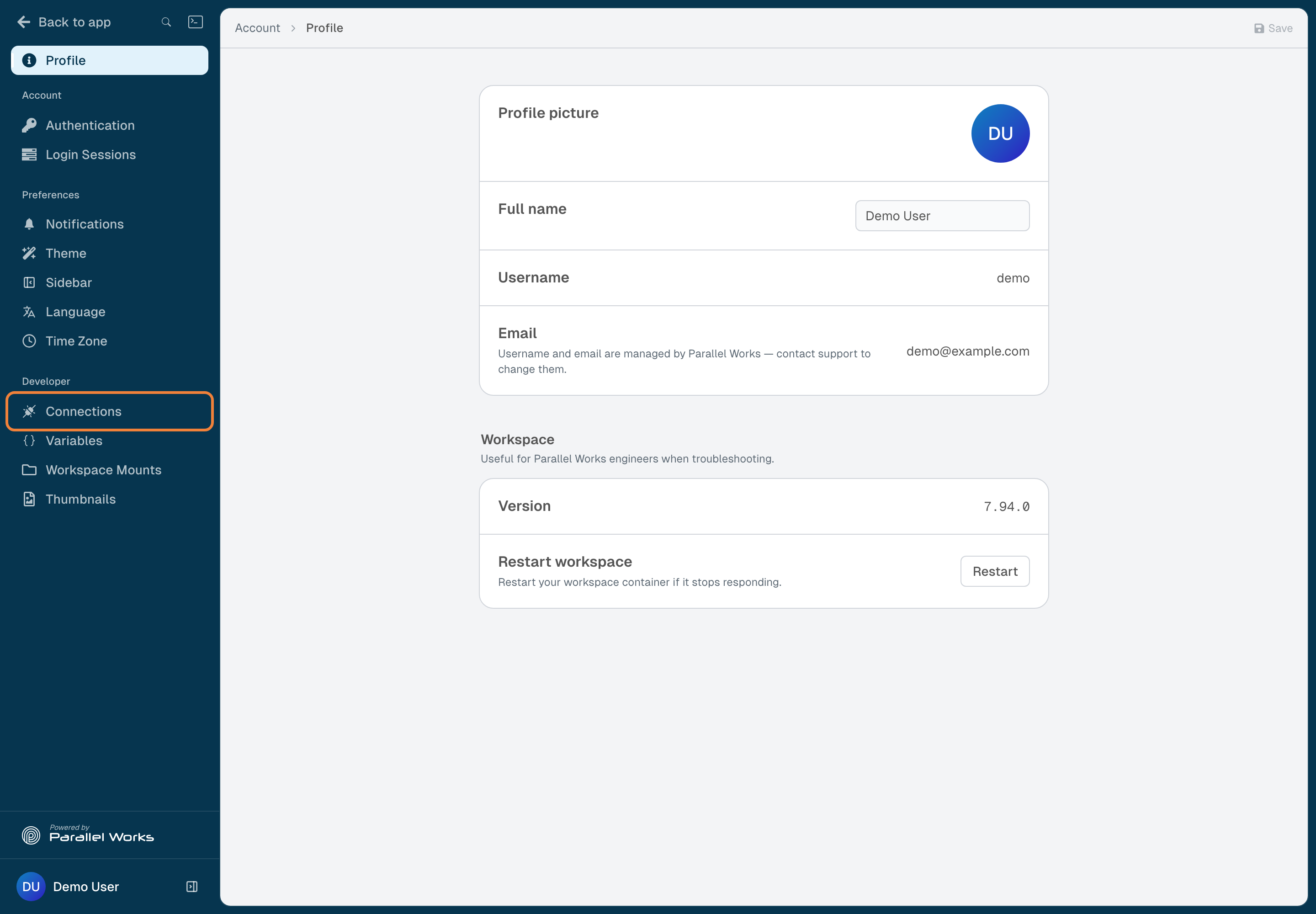
Task: Click the Preferences section heading
Action: (x=50, y=195)
